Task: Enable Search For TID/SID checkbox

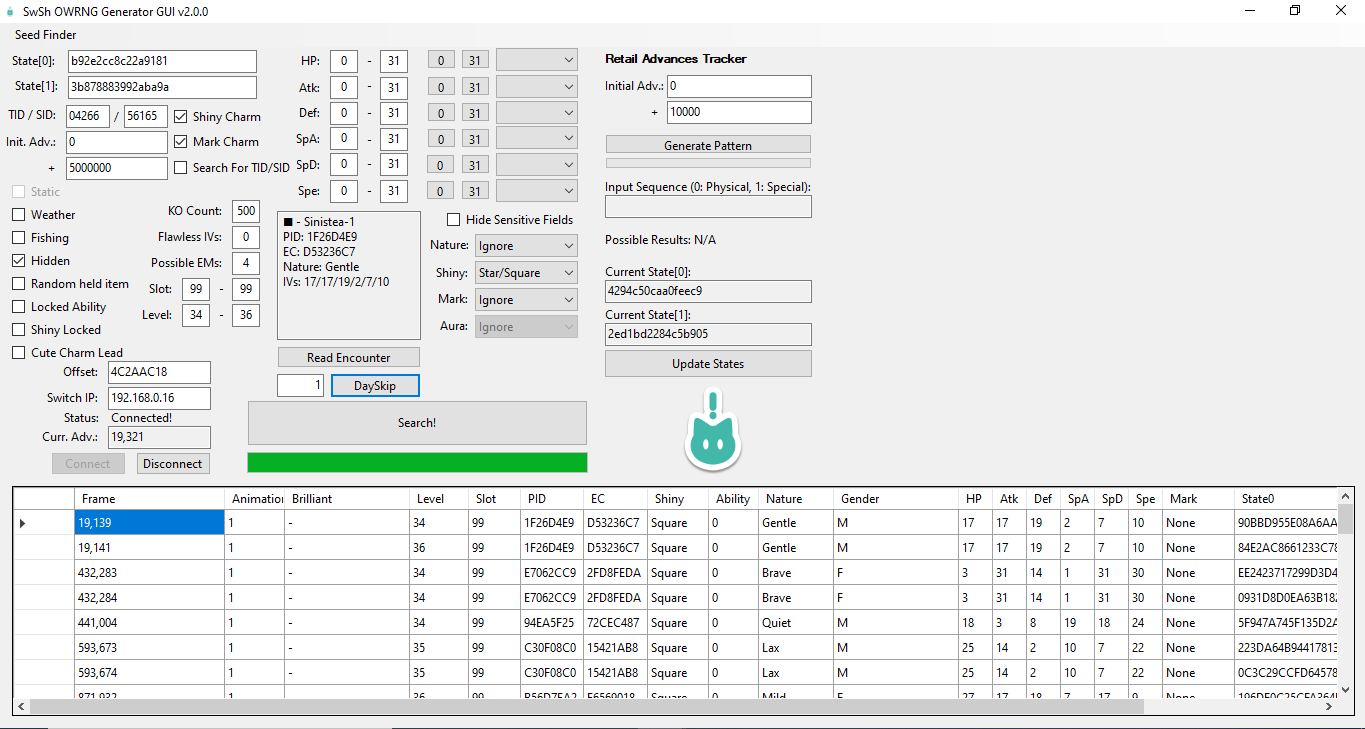Action: pyautogui.click(x=181, y=168)
